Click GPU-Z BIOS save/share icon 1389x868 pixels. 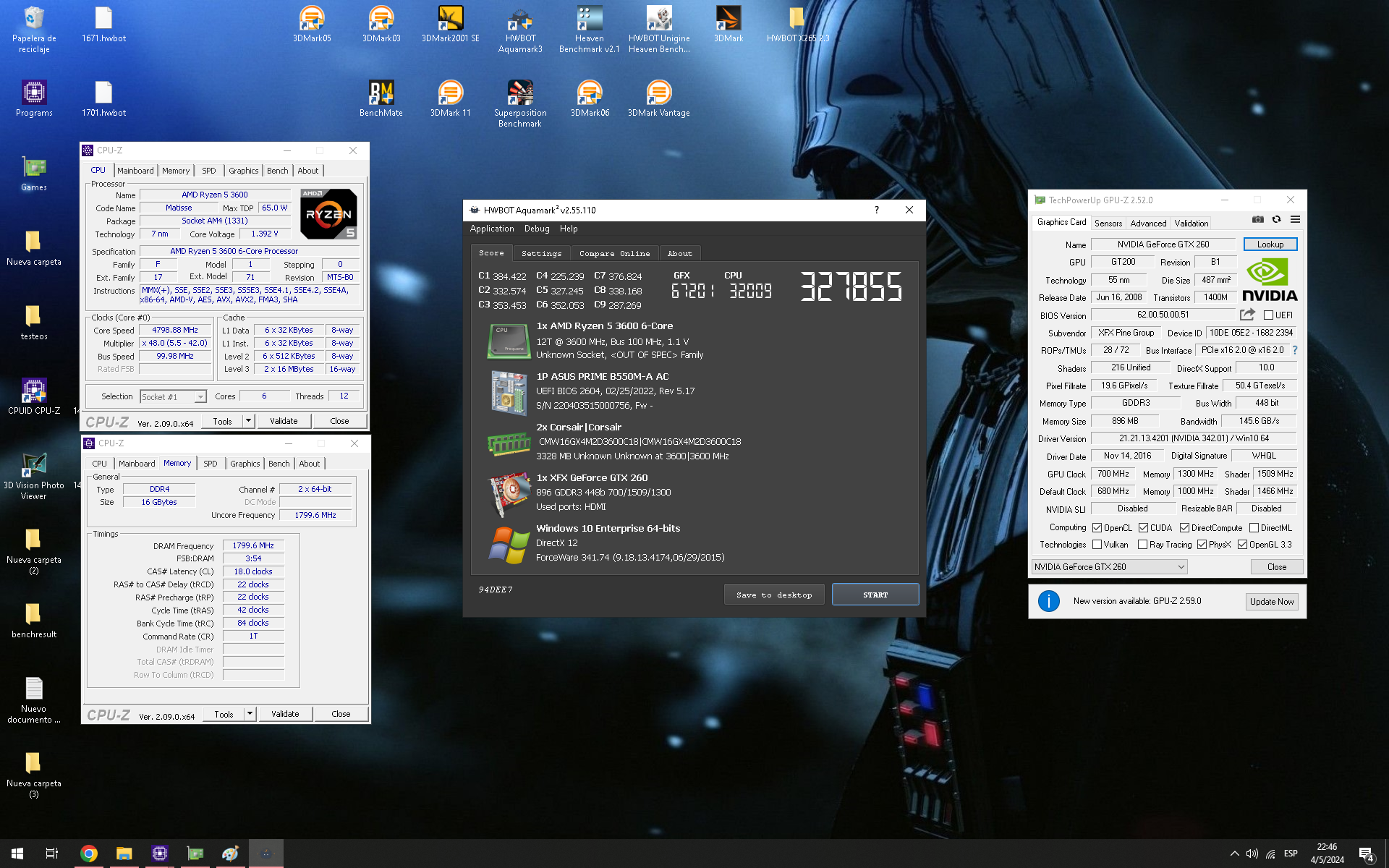pyautogui.click(x=1247, y=315)
